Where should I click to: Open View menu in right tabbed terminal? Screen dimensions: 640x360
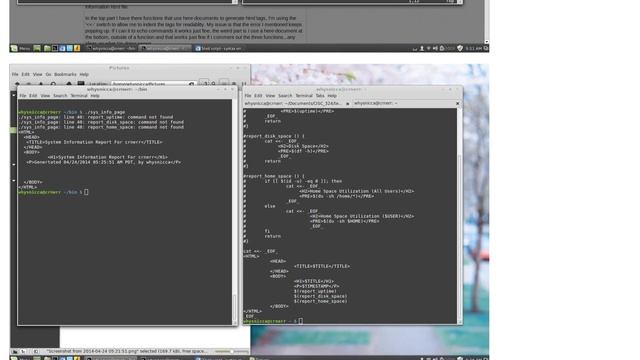(x=270, y=96)
